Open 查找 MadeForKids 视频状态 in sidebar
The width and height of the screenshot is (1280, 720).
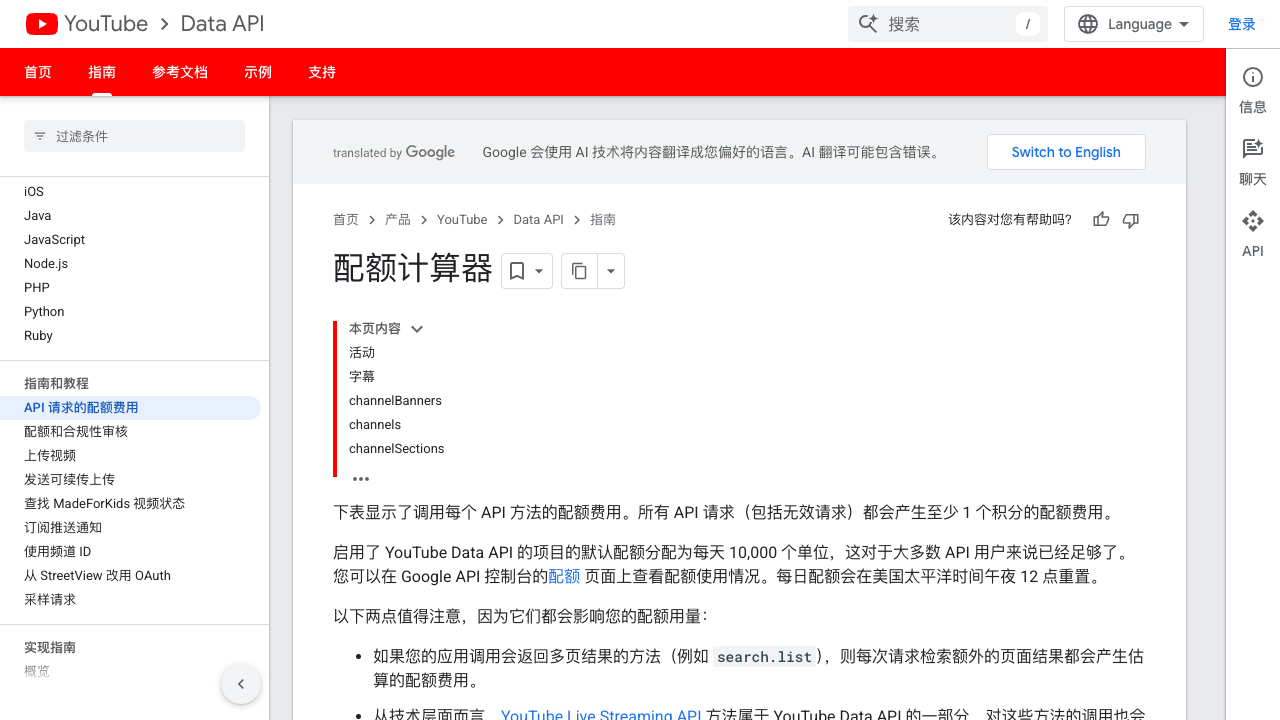pos(104,504)
